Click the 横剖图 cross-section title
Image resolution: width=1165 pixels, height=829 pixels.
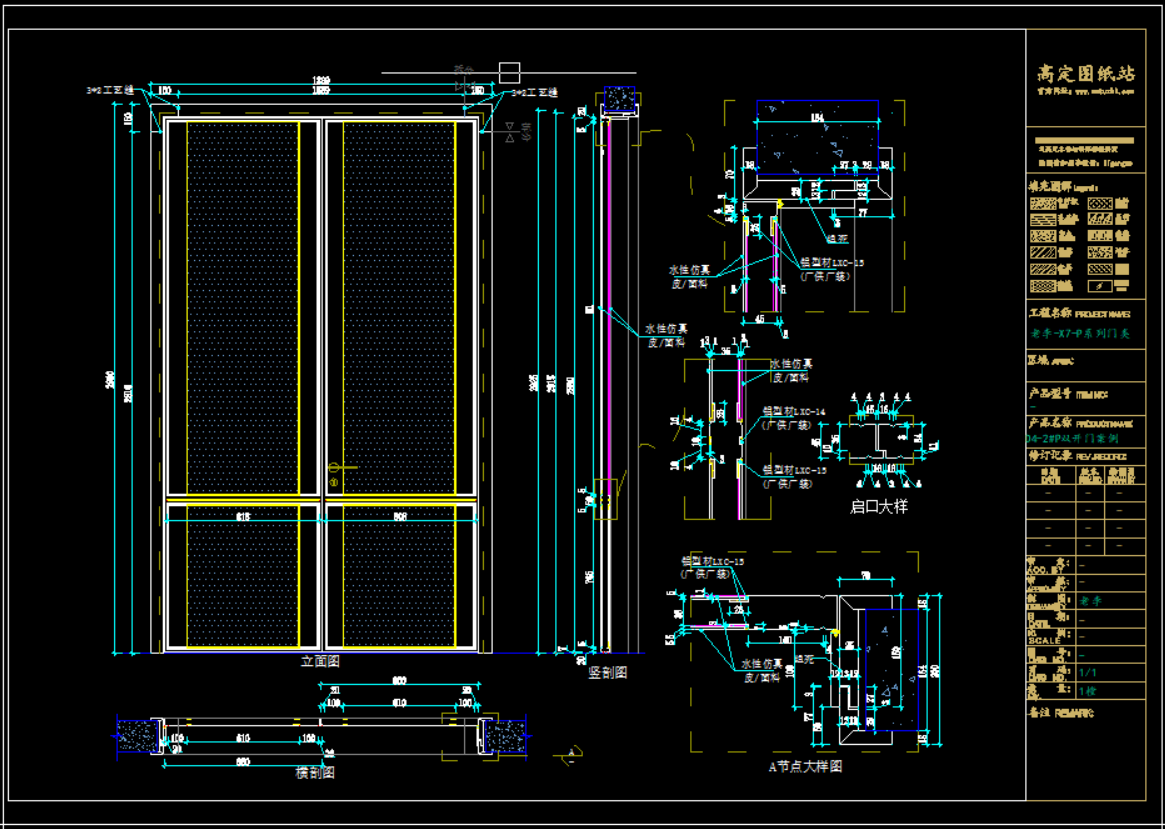(x=315, y=773)
